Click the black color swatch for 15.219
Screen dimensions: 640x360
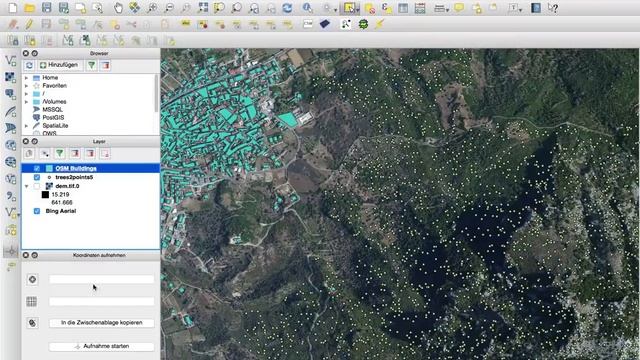click(45, 195)
